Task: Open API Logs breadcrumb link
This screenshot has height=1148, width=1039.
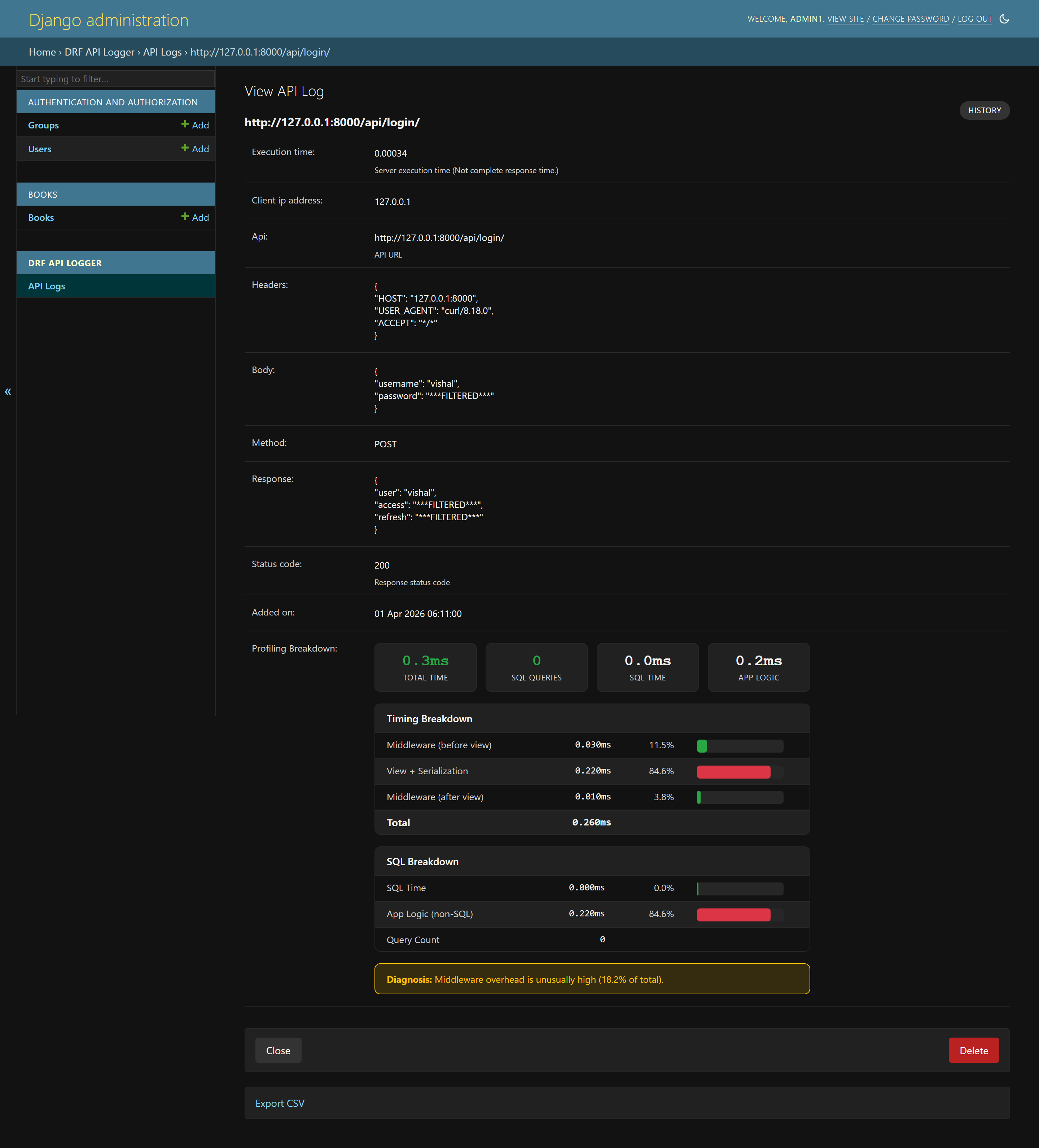Action: point(162,52)
